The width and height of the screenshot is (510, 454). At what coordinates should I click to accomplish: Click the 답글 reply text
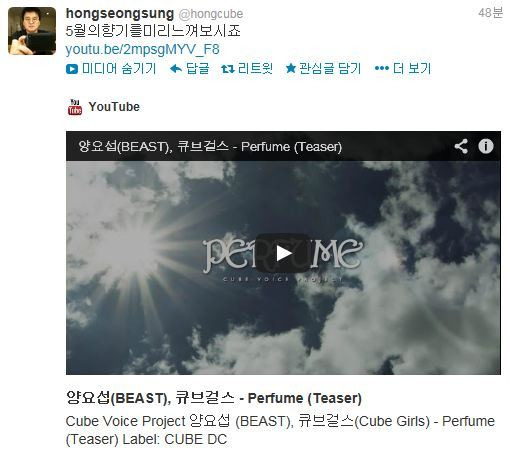coord(197,69)
